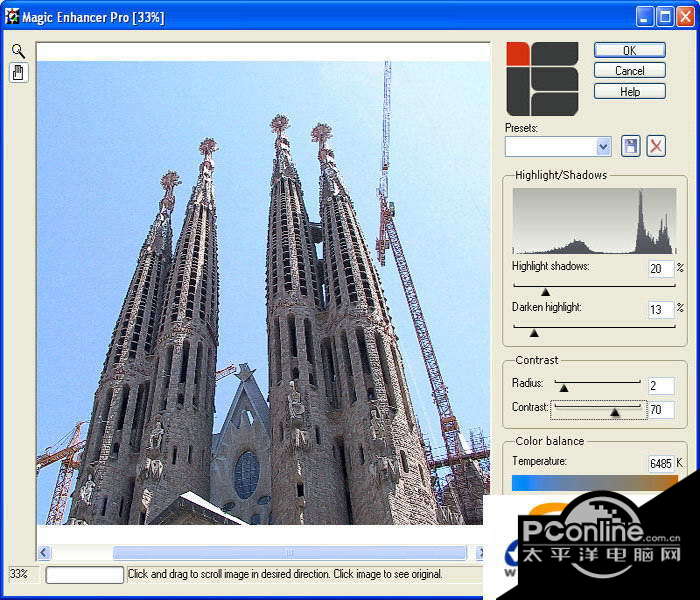Click the Highlight shadows value field

point(660,269)
